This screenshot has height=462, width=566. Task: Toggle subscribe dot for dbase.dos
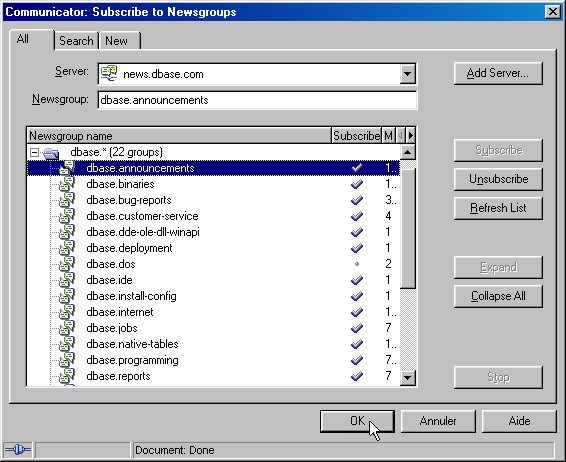pyautogui.click(x=357, y=264)
